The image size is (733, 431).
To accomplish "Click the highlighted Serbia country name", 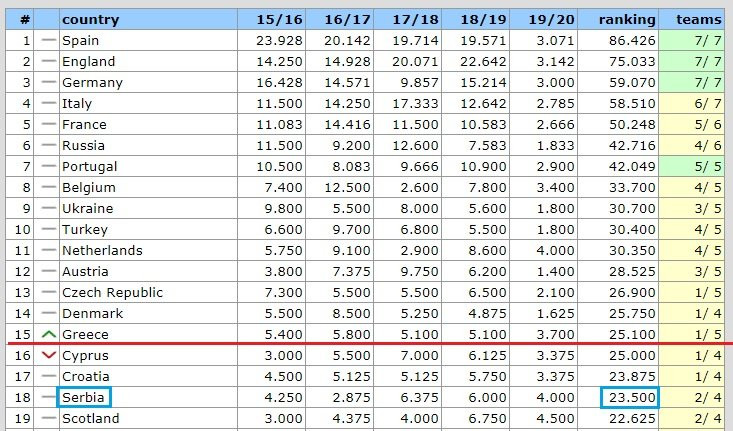I will (84, 397).
